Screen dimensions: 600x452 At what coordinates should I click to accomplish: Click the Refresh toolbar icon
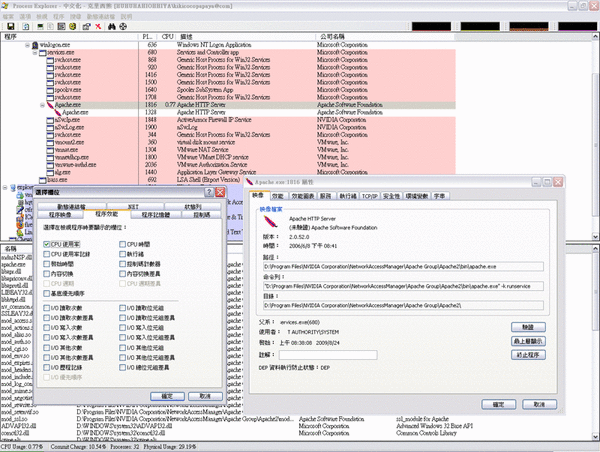(26, 26)
